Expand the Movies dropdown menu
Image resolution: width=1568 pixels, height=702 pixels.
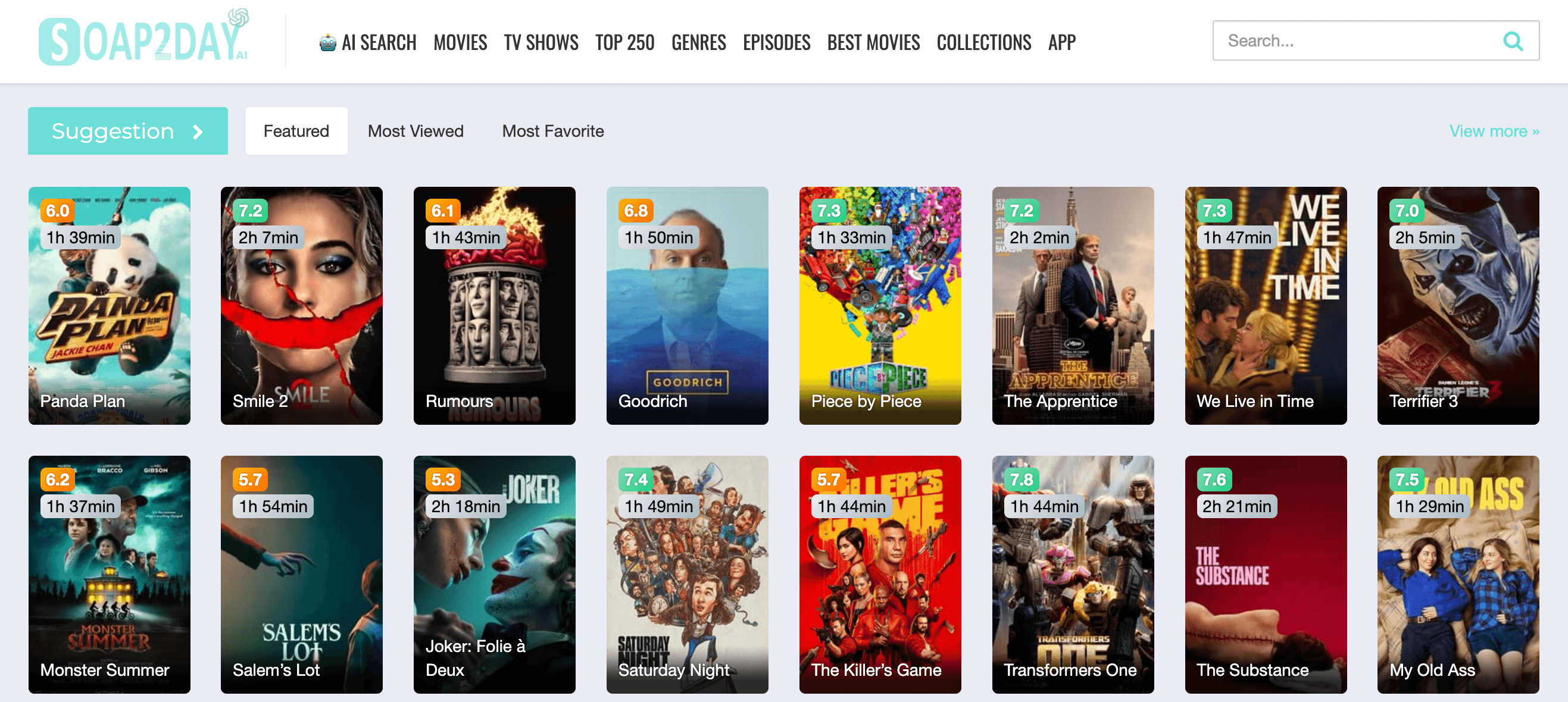click(x=460, y=41)
